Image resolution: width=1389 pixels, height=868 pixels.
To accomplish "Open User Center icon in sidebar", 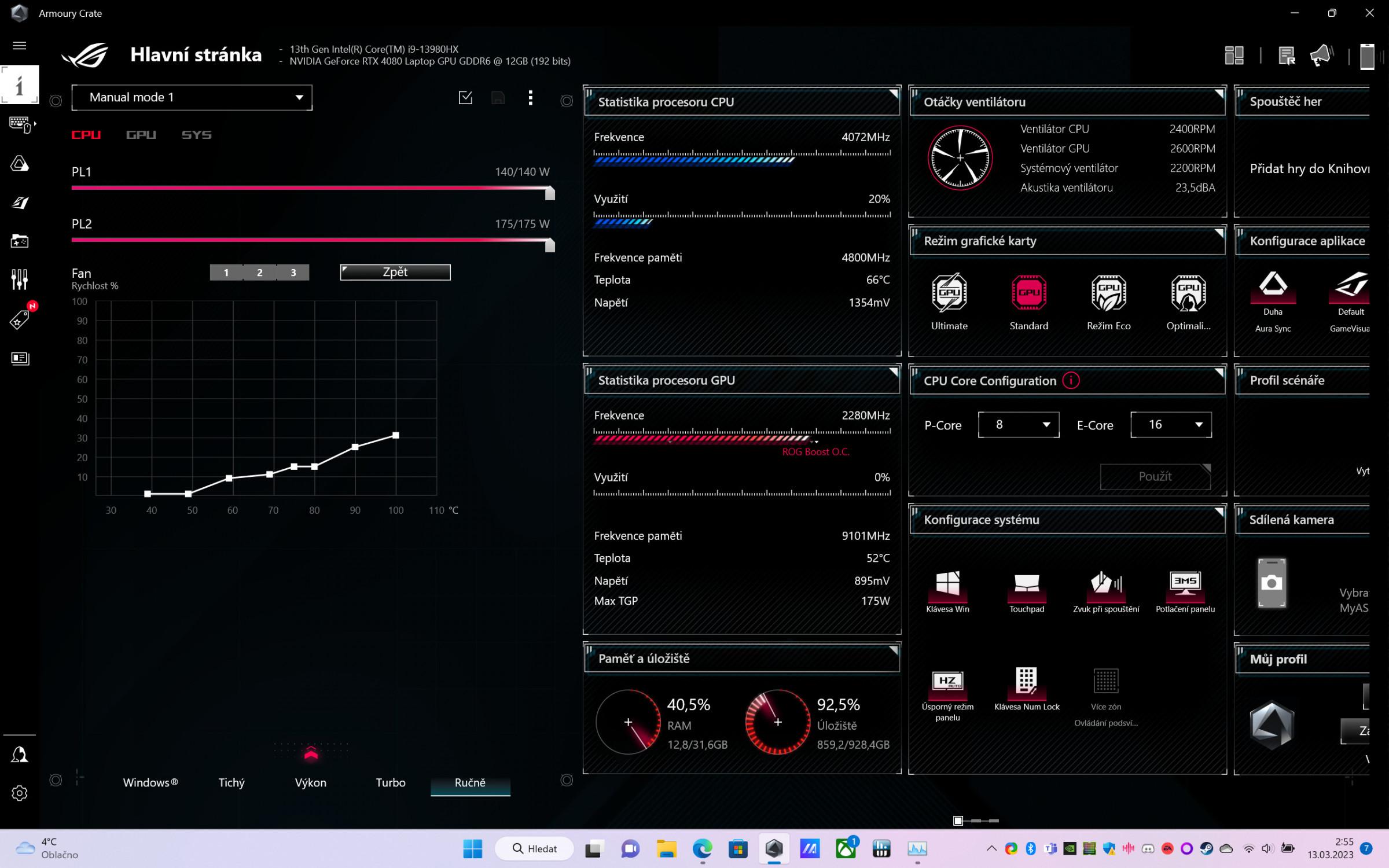I will (20, 754).
